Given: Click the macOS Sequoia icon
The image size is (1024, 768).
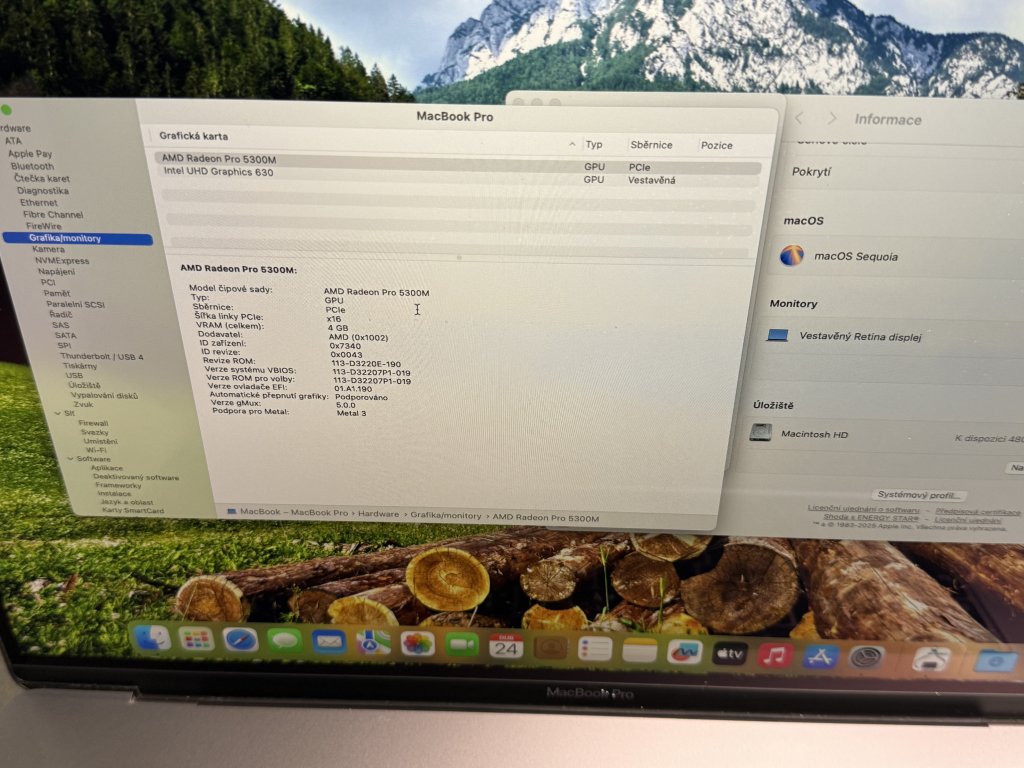Looking at the screenshot, I should [x=792, y=255].
